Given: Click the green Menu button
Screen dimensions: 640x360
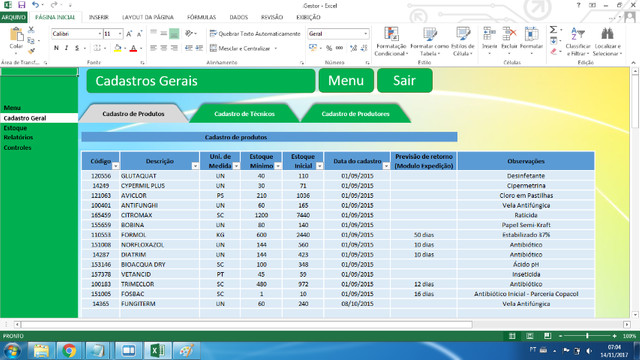Looking at the screenshot, I should (x=346, y=80).
